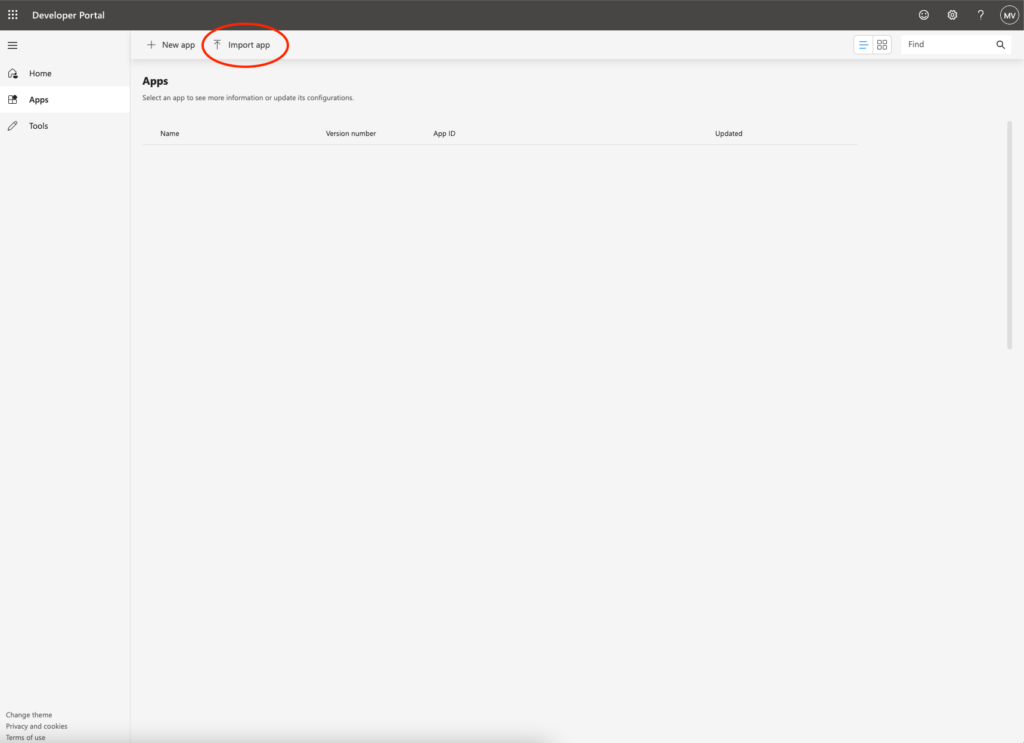The height and width of the screenshot is (743, 1024).
Task: Switch to grid view layout
Action: (882, 44)
